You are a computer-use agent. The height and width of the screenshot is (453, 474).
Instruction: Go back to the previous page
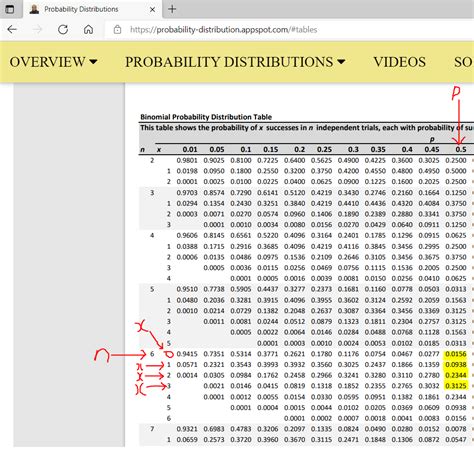tap(12, 29)
